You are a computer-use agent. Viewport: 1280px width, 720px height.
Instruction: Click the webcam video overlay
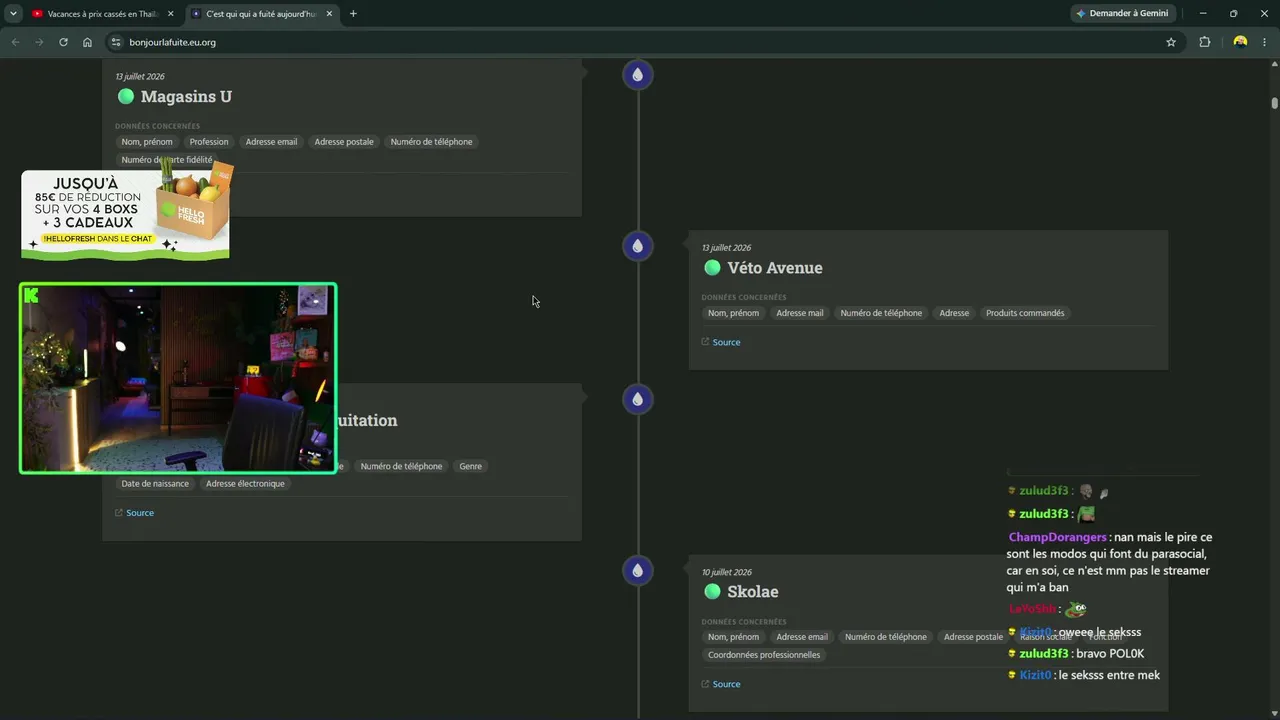tap(178, 378)
